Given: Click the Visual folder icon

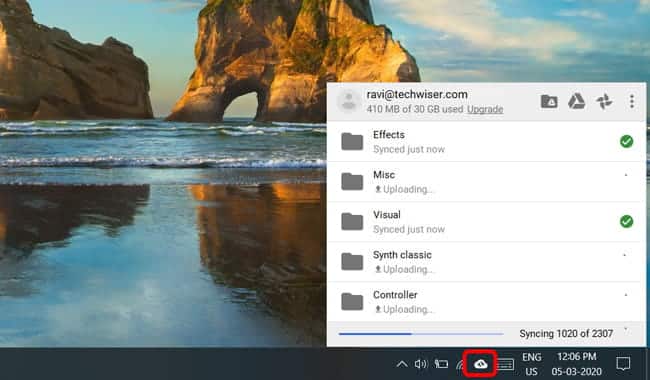Looking at the screenshot, I should 352,222.
